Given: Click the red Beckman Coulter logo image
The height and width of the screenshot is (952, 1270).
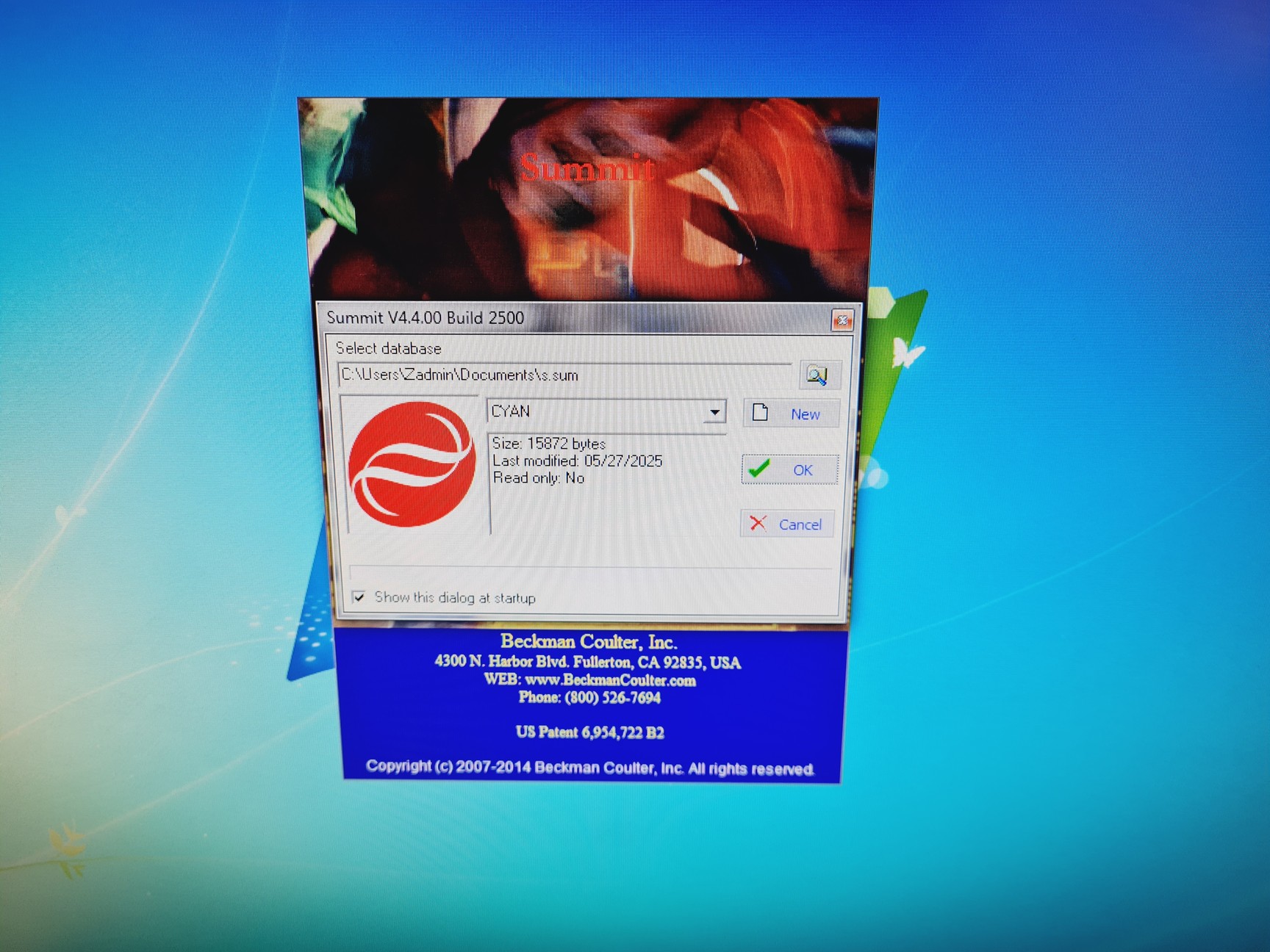Looking at the screenshot, I should 412,464.
